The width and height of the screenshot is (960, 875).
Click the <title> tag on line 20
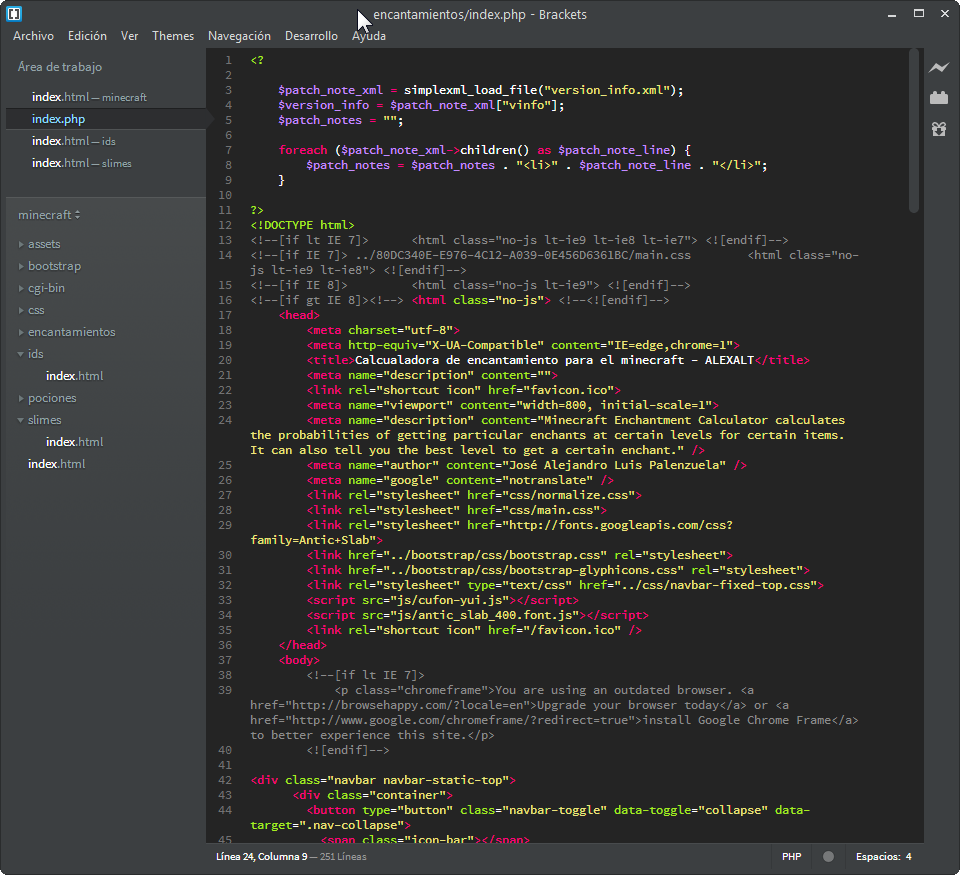tap(331, 361)
